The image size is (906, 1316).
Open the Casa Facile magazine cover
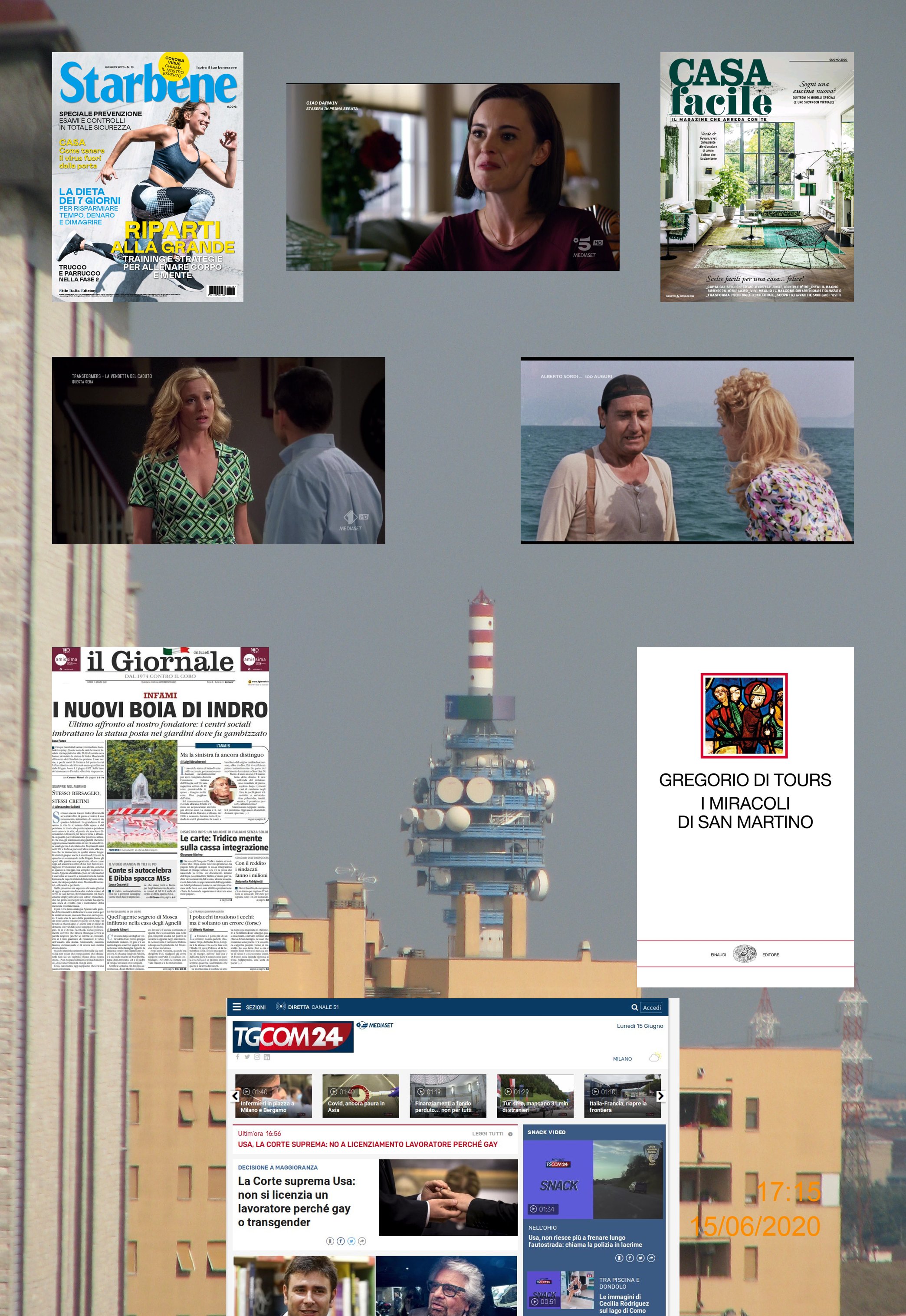756,177
